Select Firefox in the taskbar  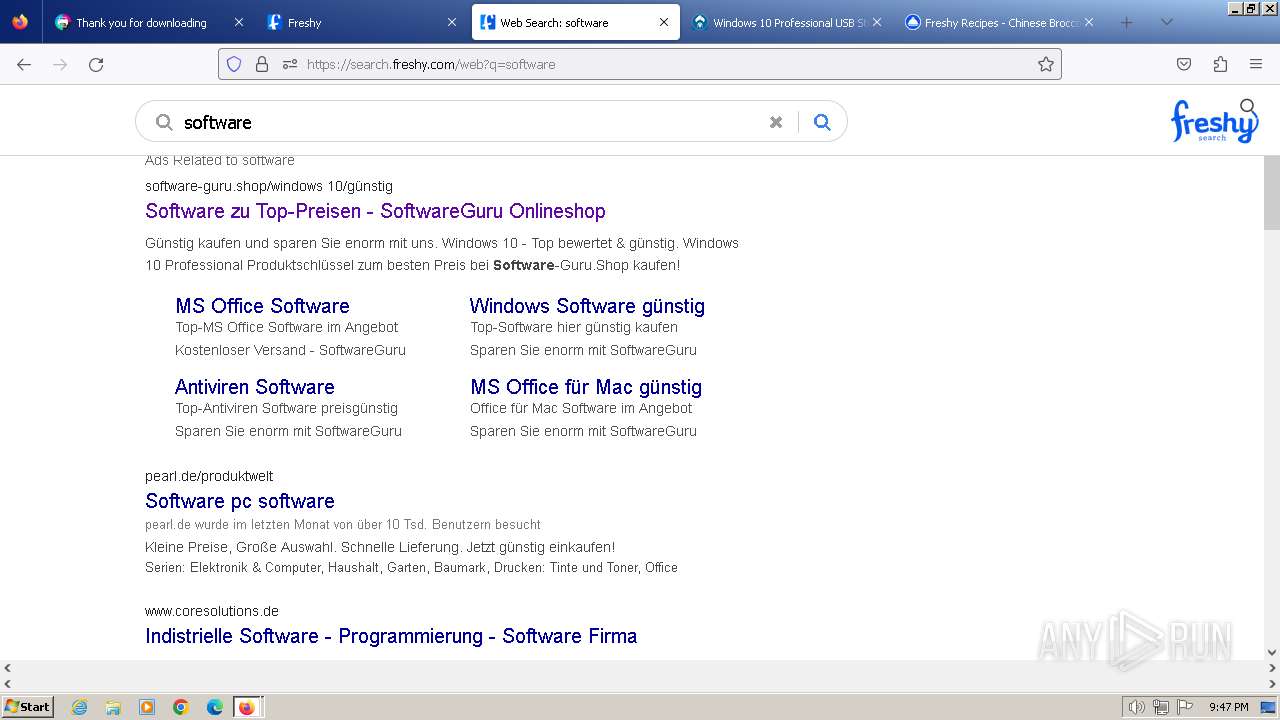click(247, 707)
